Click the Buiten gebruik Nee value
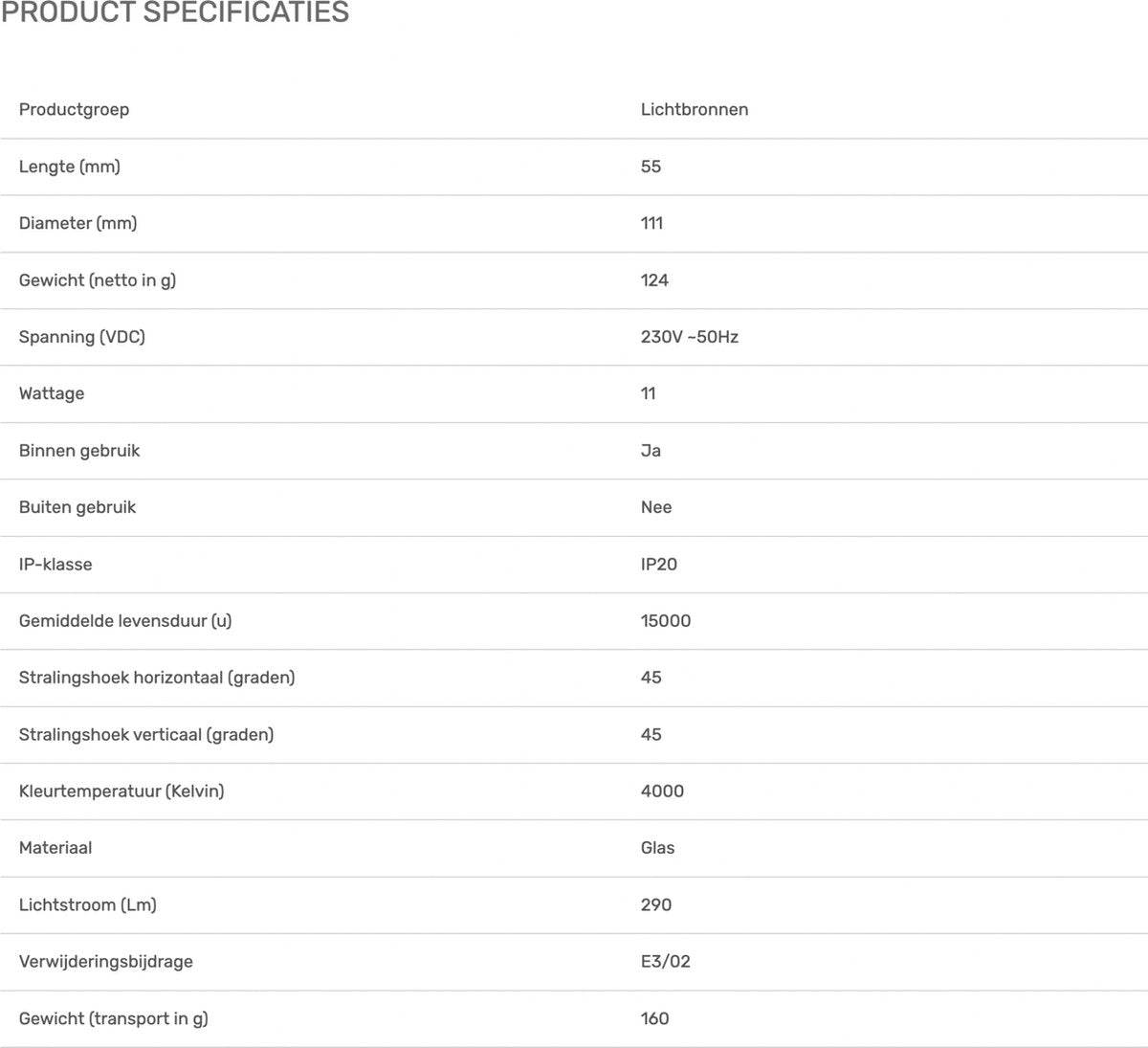This screenshot has width=1148, height=1048. [656, 507]
